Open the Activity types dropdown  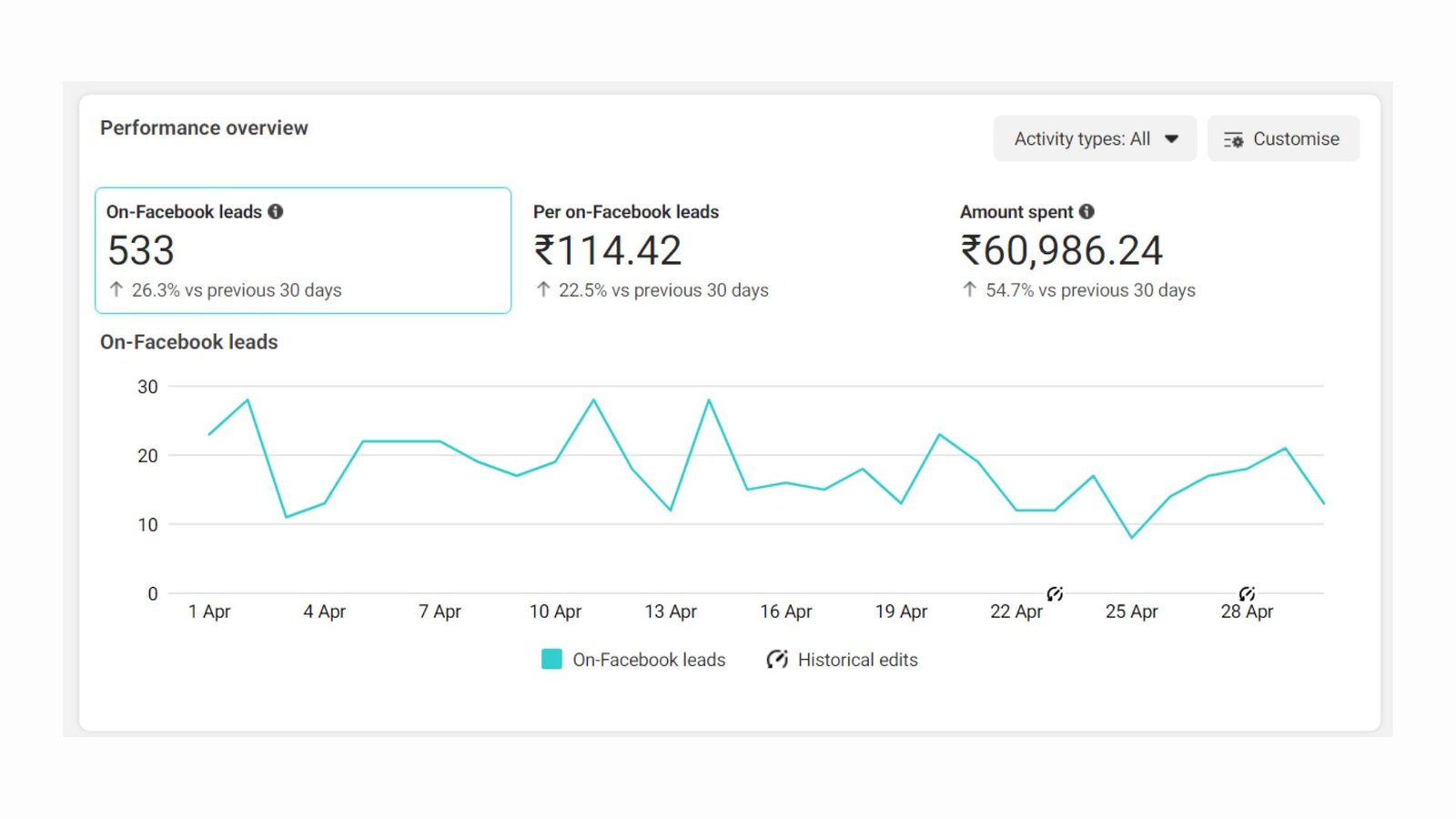tap(1095, 138)
